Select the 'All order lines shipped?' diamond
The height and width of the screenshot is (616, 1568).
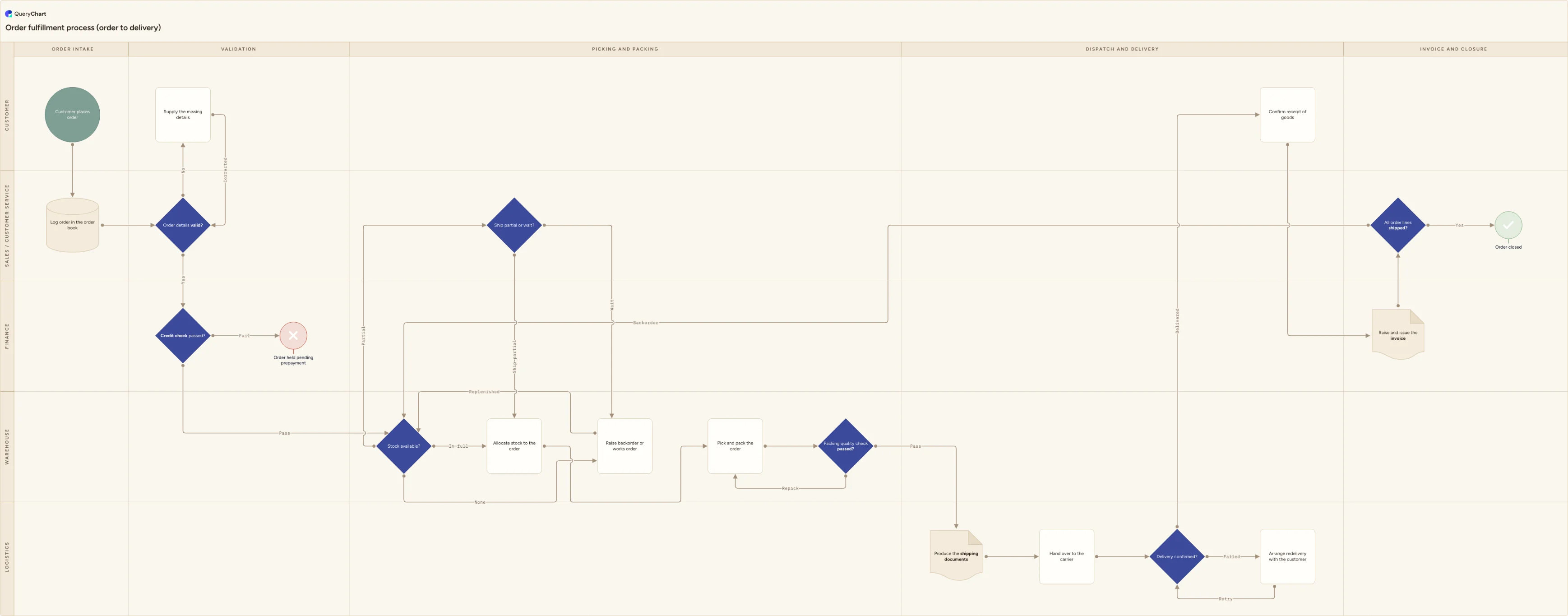(1398, 225)
